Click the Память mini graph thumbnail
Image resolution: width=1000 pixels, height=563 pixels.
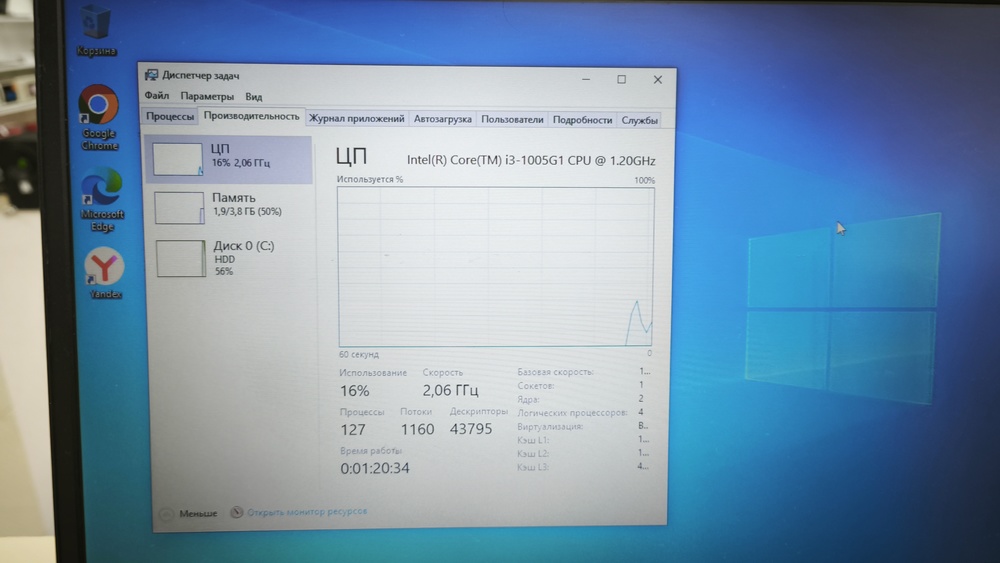179,208
